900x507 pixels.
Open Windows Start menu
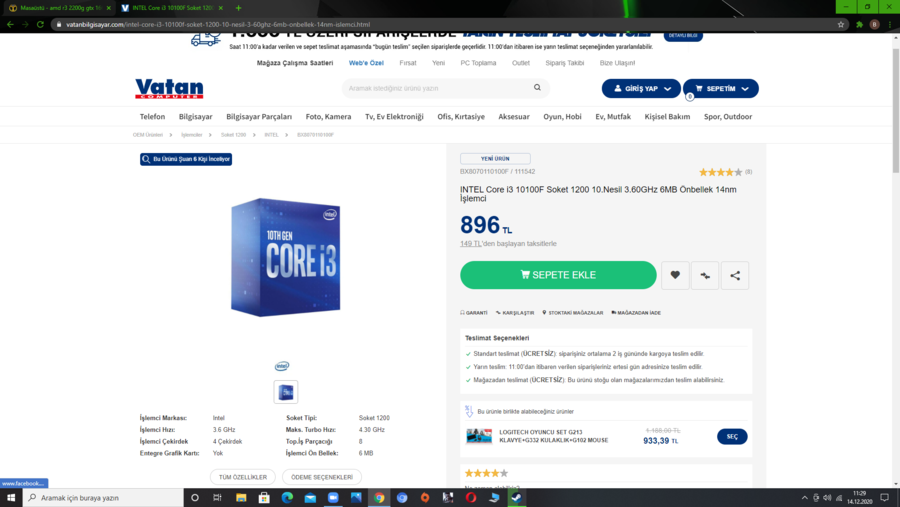coord(11,497)
